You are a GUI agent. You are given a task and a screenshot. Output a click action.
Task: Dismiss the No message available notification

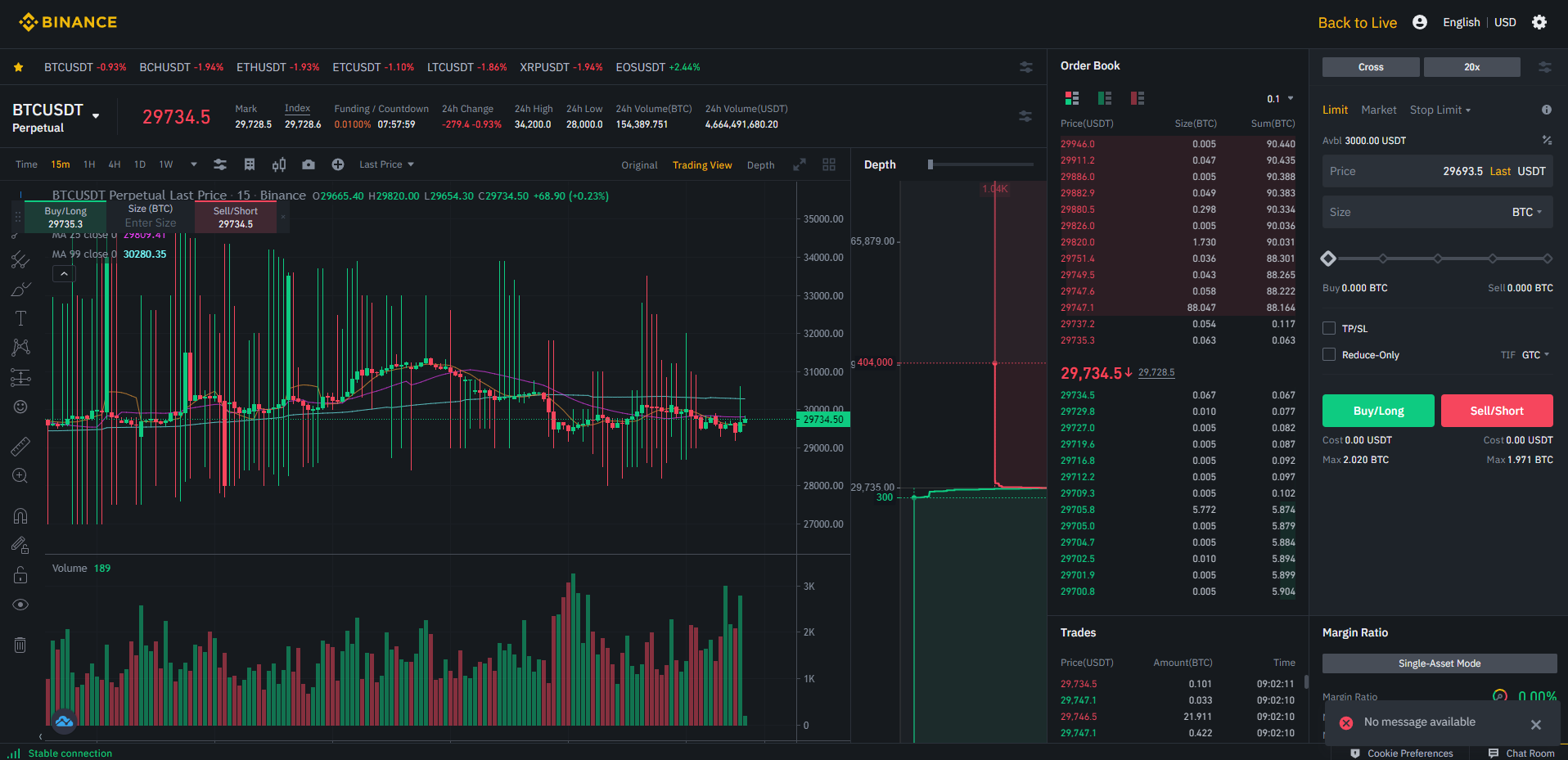coord(1536,725)
